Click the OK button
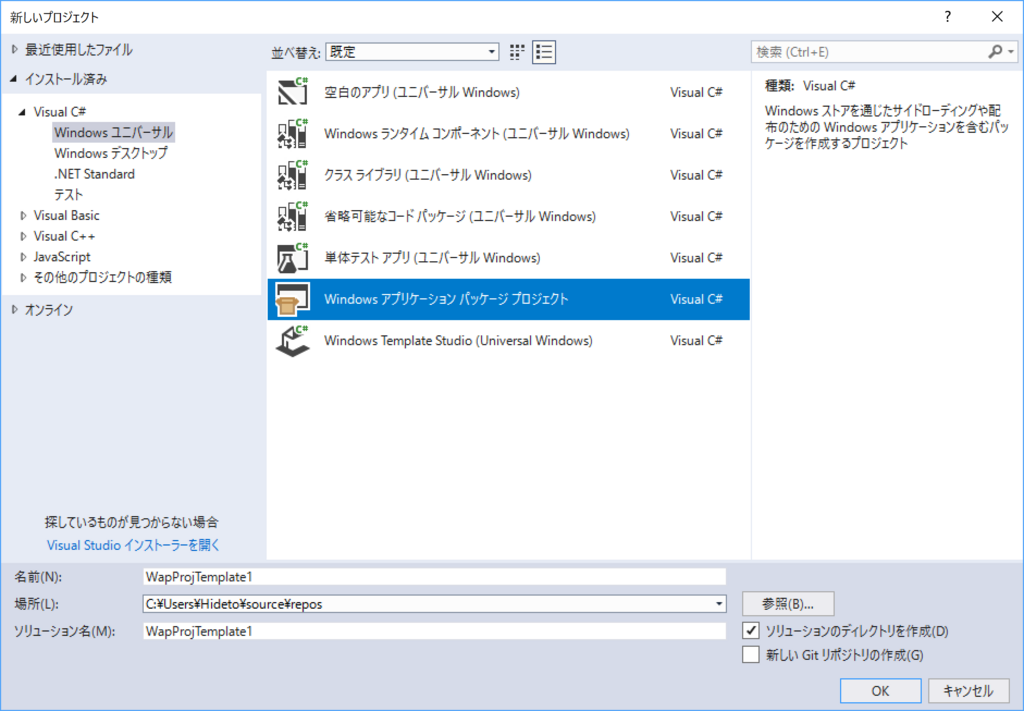 tap(880, 691)
